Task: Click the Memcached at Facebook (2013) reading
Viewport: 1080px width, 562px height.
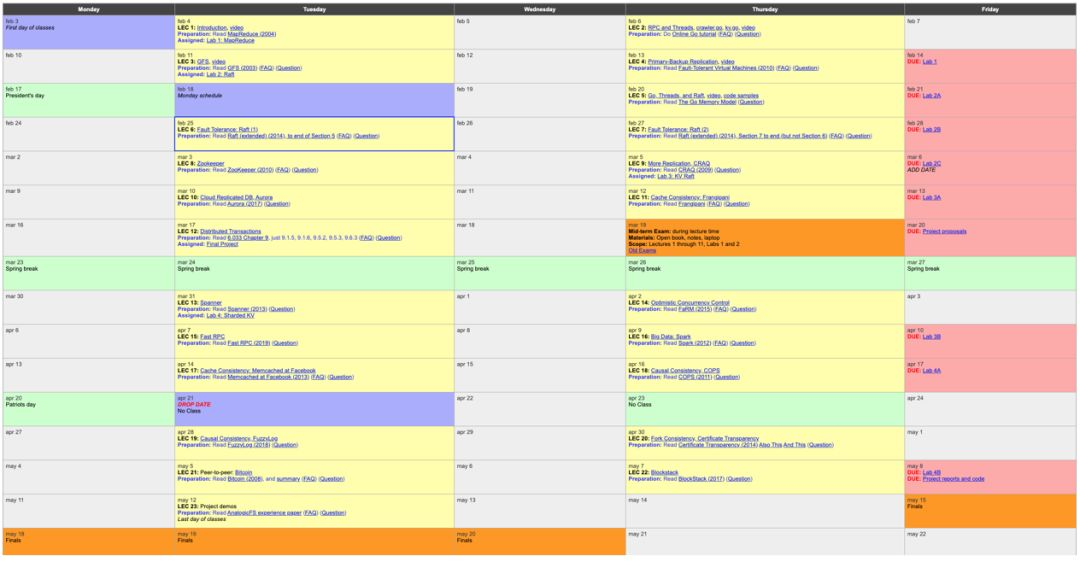Action: tap(268, 377)
